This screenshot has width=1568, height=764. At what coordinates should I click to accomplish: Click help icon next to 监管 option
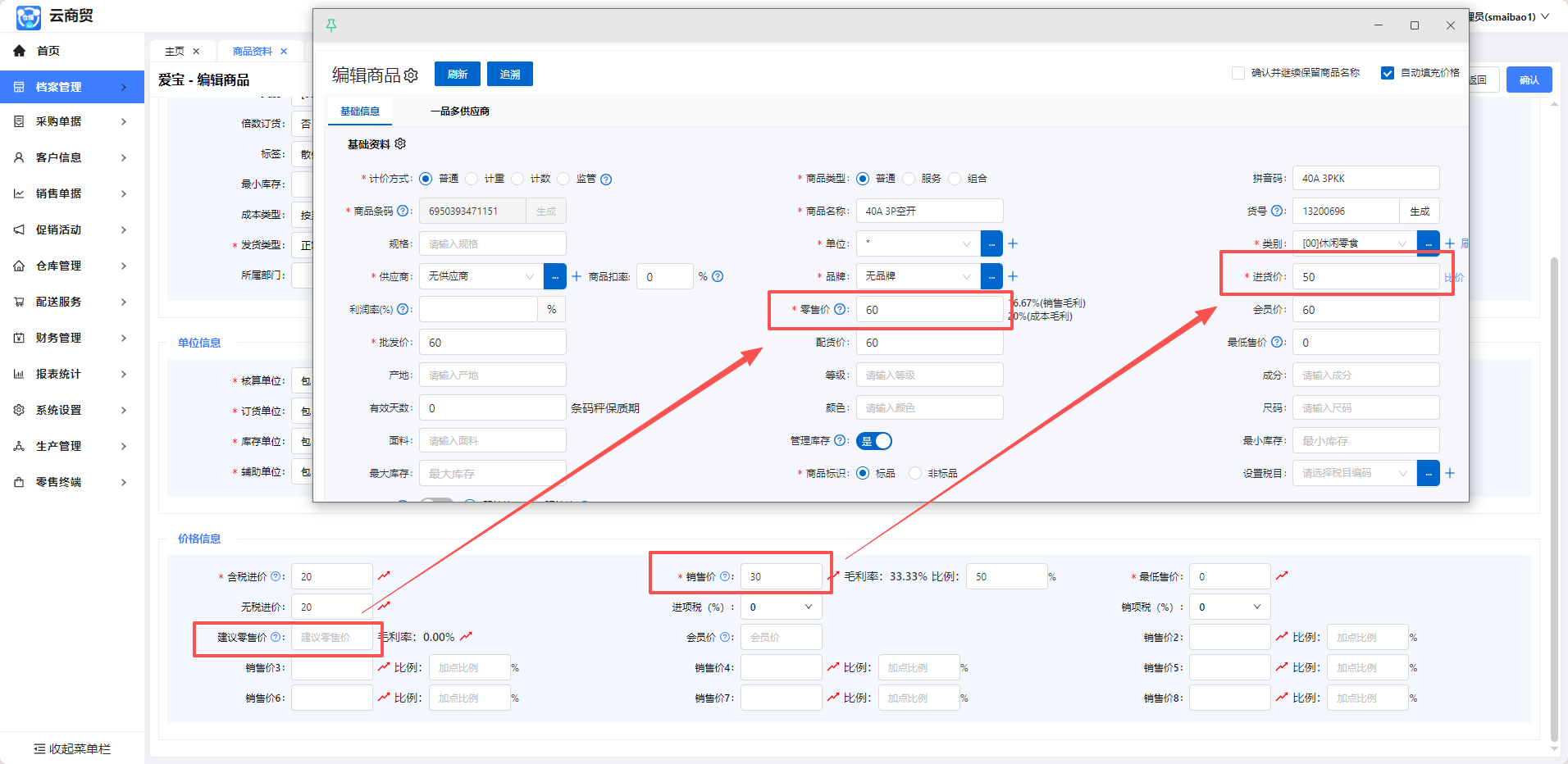pos(606,180)
